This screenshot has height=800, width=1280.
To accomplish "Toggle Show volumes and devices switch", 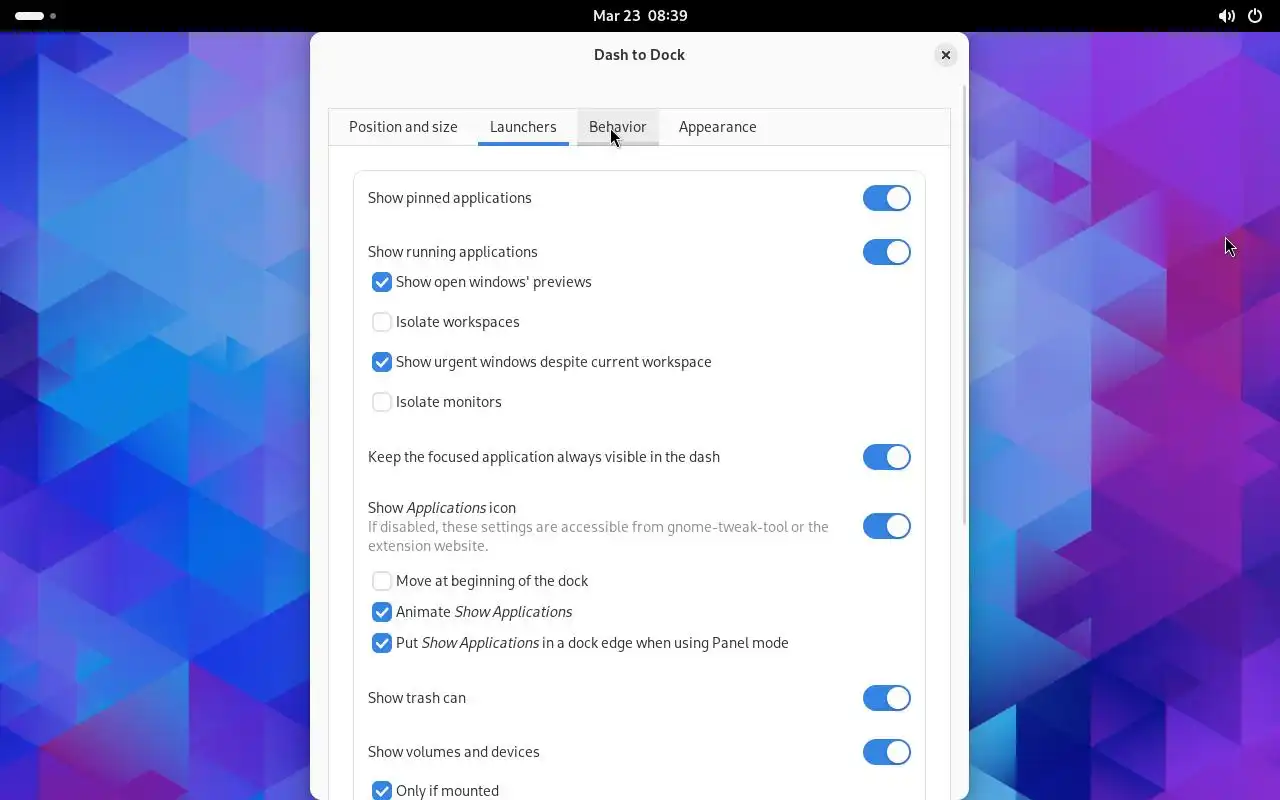I will pos(887,752).
